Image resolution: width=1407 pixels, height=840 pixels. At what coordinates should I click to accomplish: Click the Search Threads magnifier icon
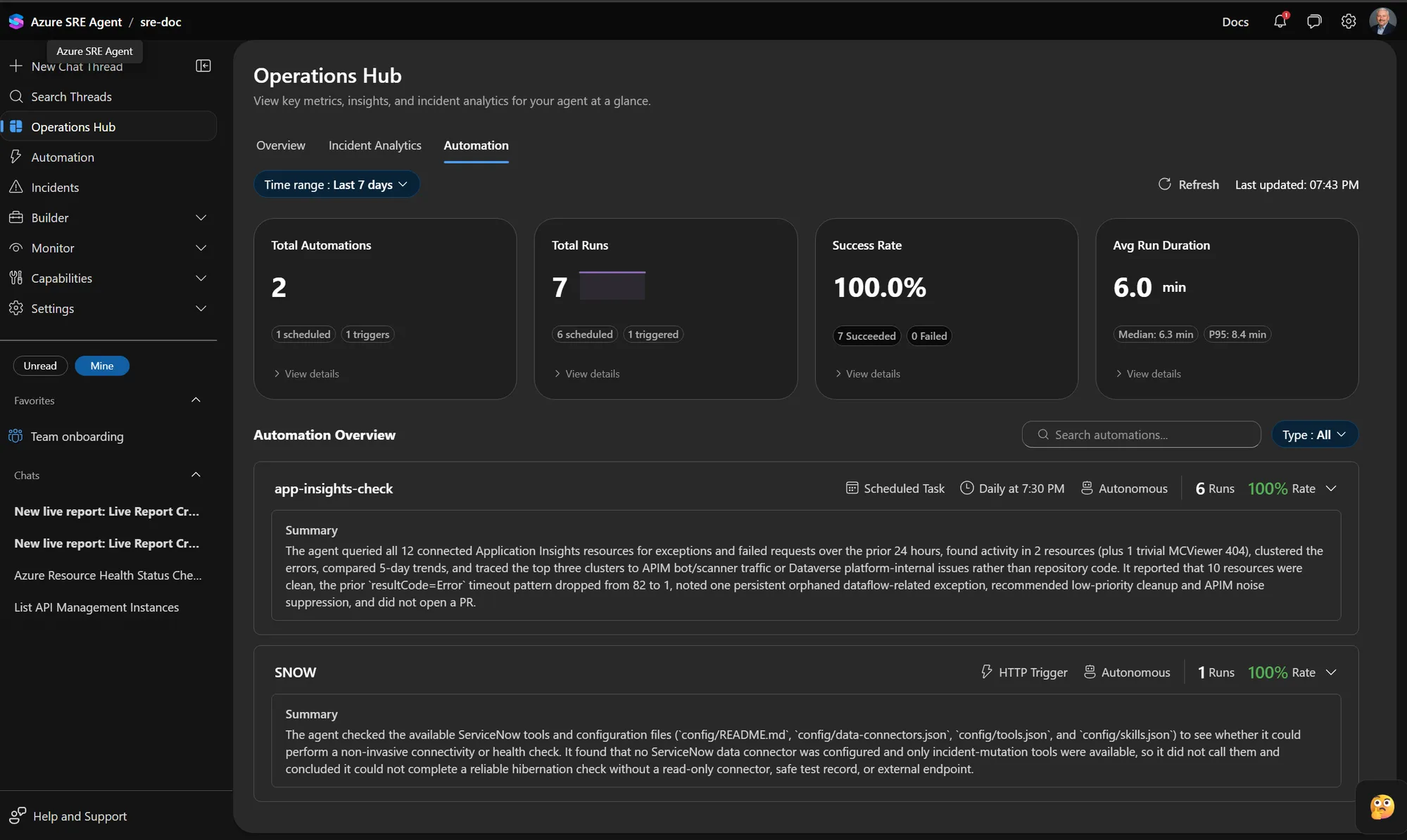[16, 96]
